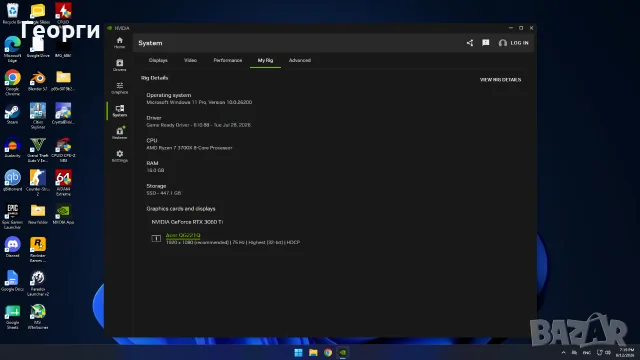640x360 pixels.
Task: Select the Blender desktop icon
Action: [x=38, y=80]
